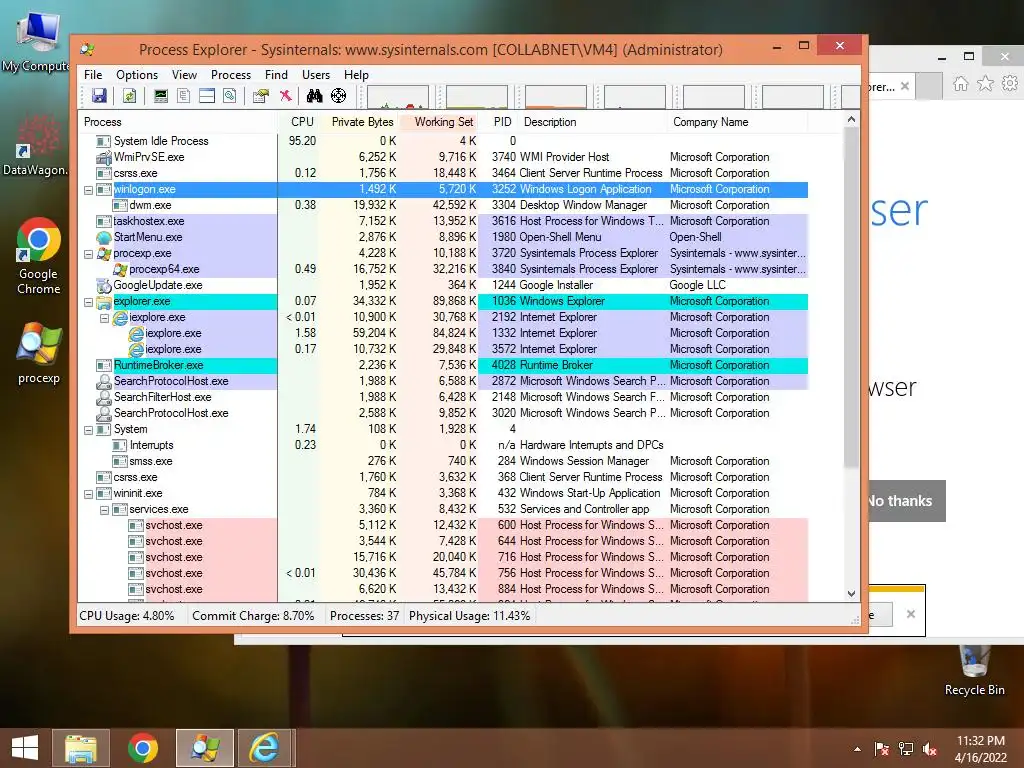This screenshot has width=1024, height=768.
Task: Collapse the explorer.exe tree node
Action: [x=88, y=302]
